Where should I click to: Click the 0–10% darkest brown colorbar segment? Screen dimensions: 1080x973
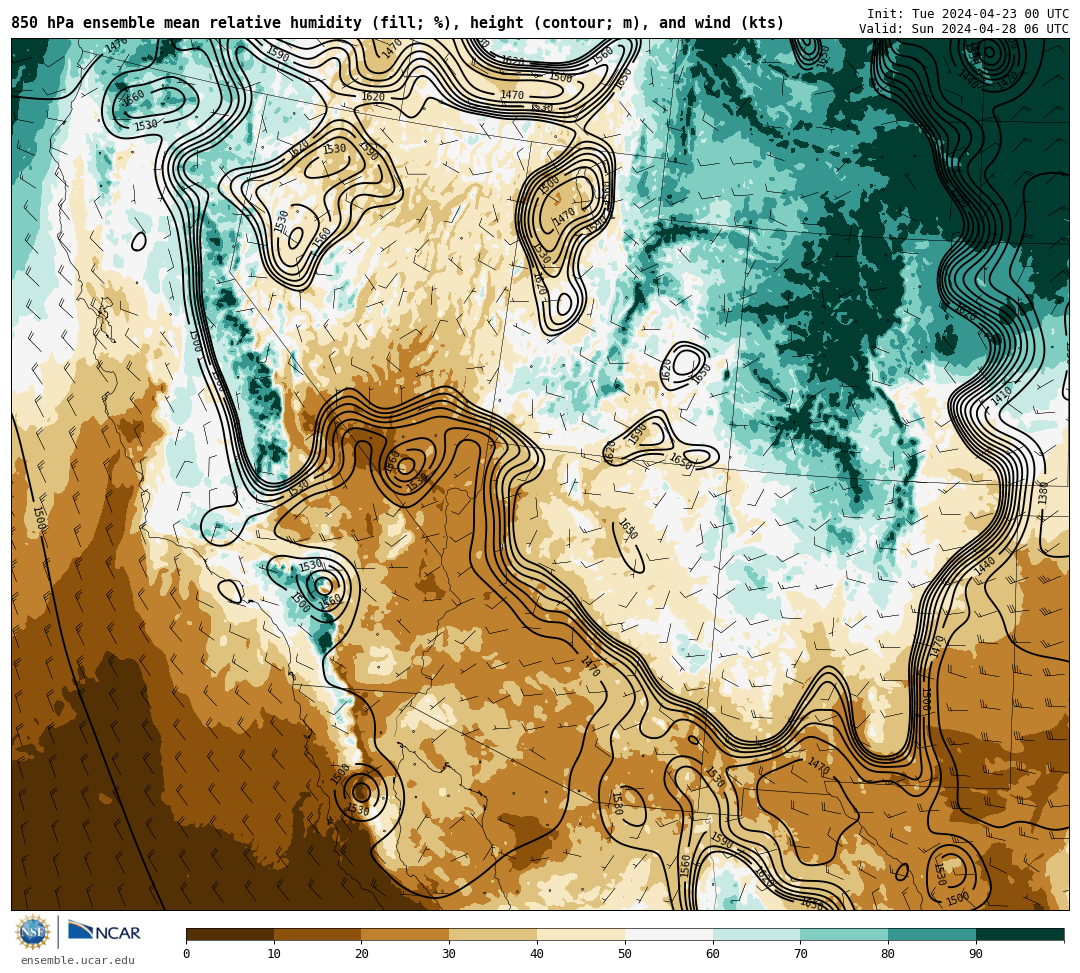(230, 934)
